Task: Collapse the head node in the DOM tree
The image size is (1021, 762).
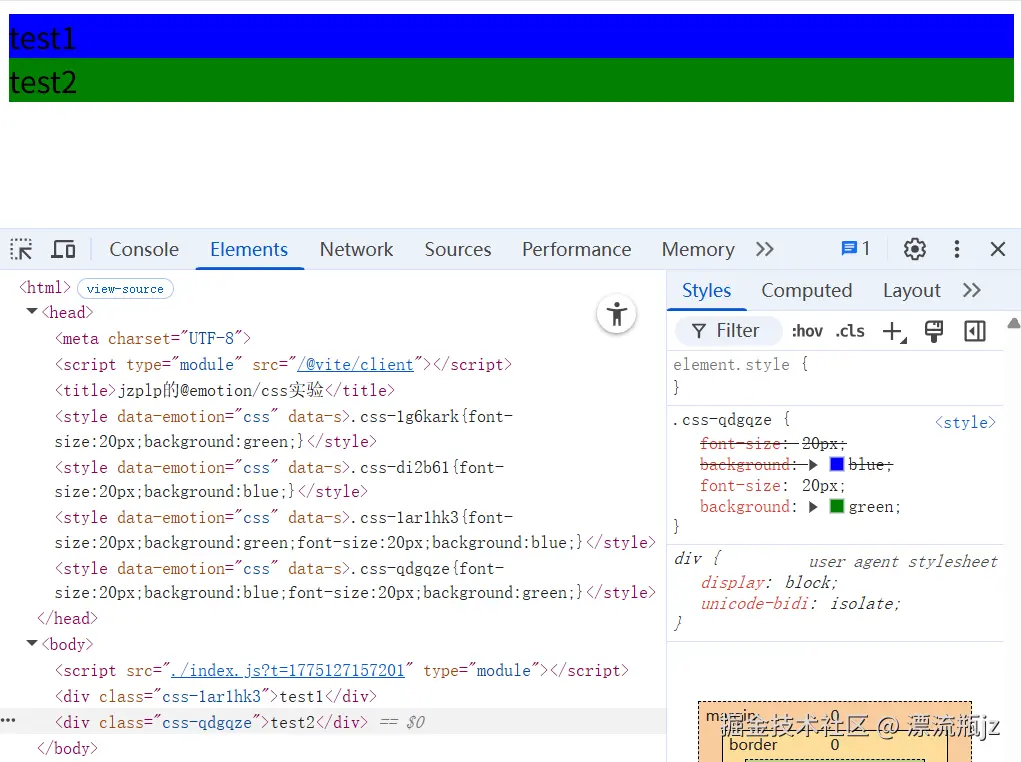Action: 31,312
